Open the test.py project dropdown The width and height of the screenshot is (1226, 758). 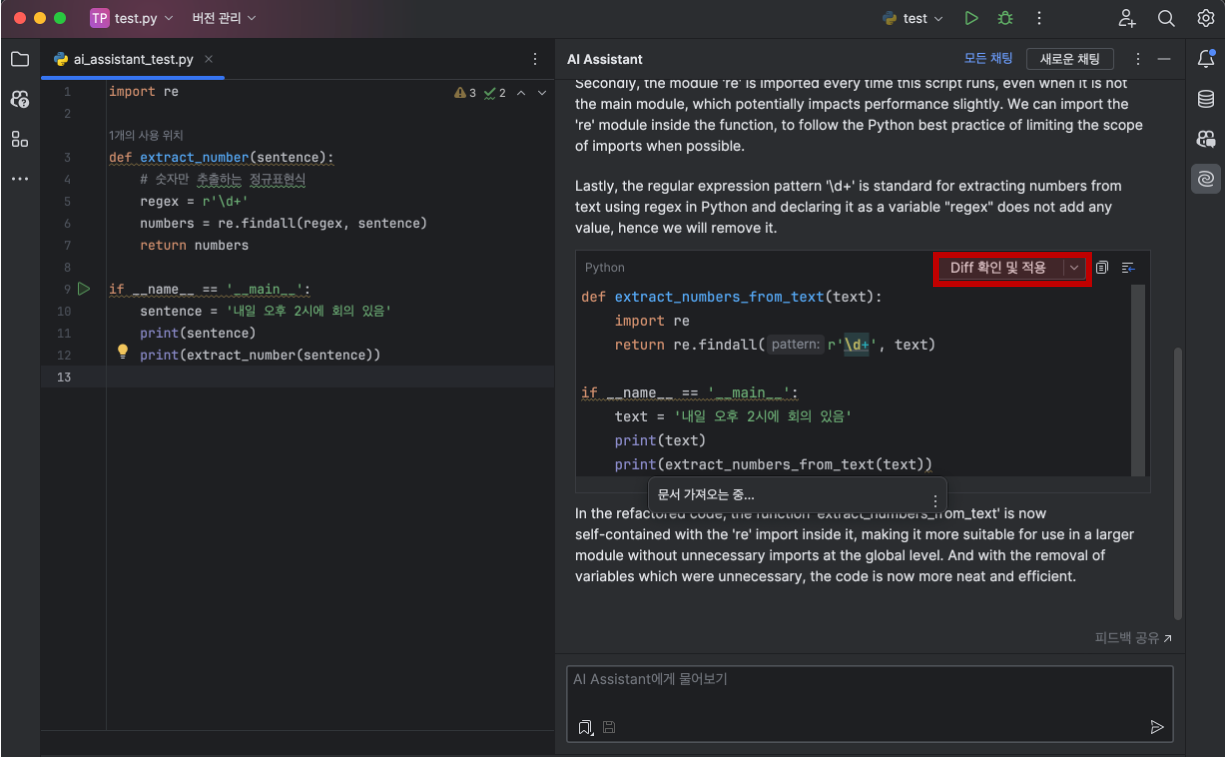[x=132, y=18]
